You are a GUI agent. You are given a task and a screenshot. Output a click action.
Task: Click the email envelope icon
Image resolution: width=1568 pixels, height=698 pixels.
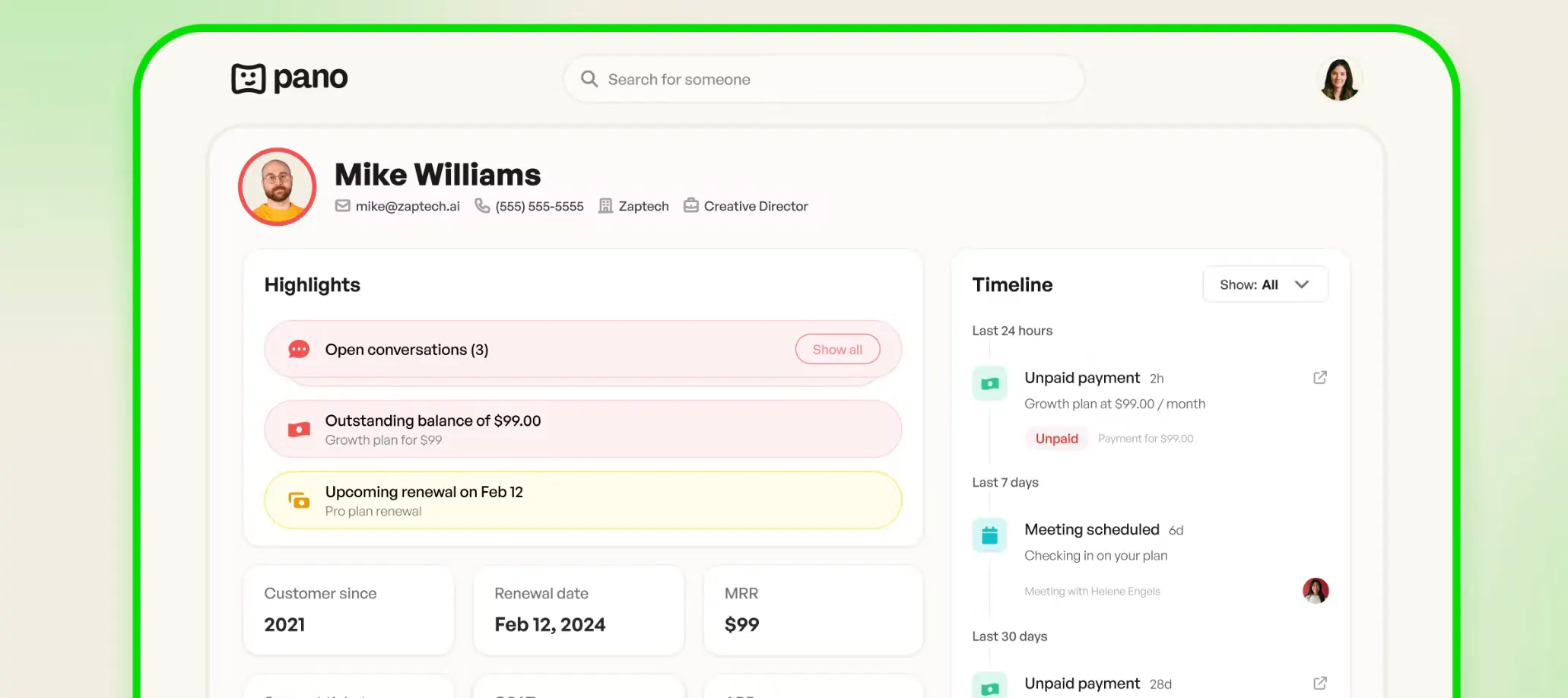pyautogui.click(x=343, y=206)
